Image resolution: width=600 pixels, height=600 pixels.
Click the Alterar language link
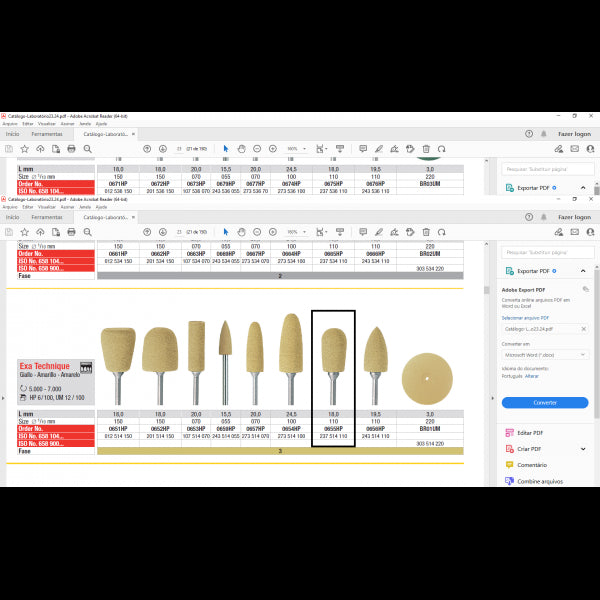[x=535, y=377]
